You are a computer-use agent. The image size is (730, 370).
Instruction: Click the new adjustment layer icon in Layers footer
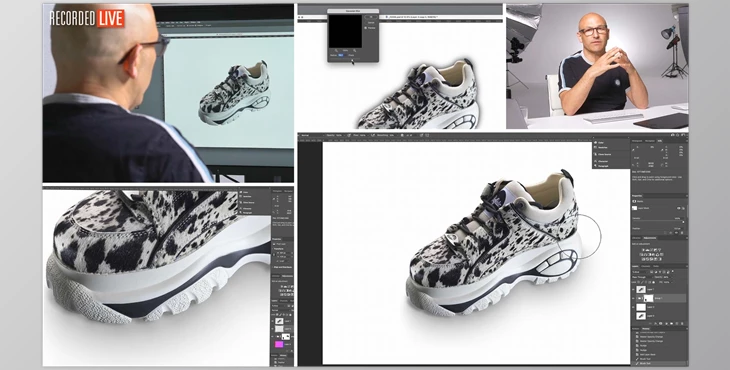667,323
